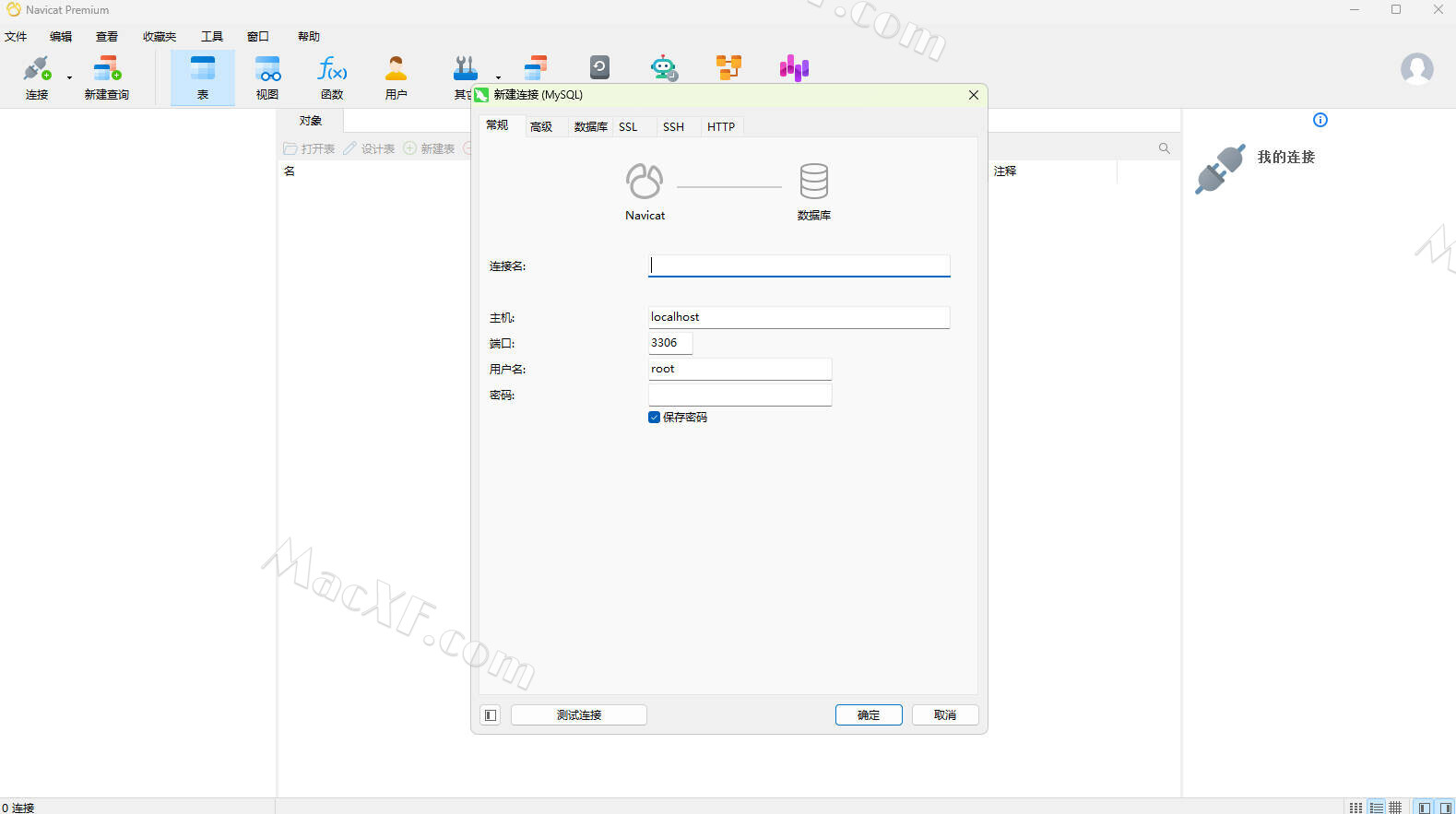This screenshot has width=1456, height=814.
Task: Toggle the left navigation pane icon
Action: point(1425,808)
